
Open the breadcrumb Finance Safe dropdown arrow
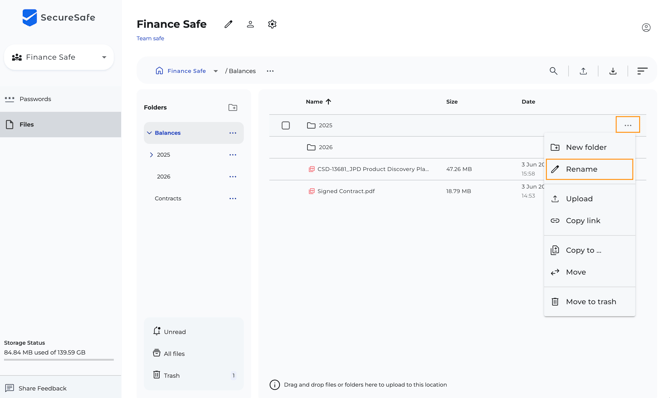pyautogui.click(x=216, y=71)
